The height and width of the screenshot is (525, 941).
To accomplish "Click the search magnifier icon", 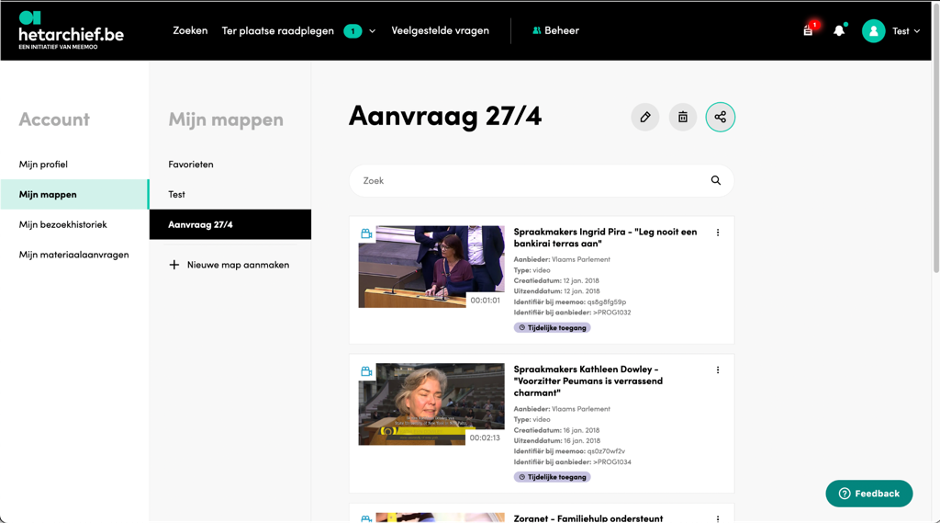I will (x=716, y=181).
